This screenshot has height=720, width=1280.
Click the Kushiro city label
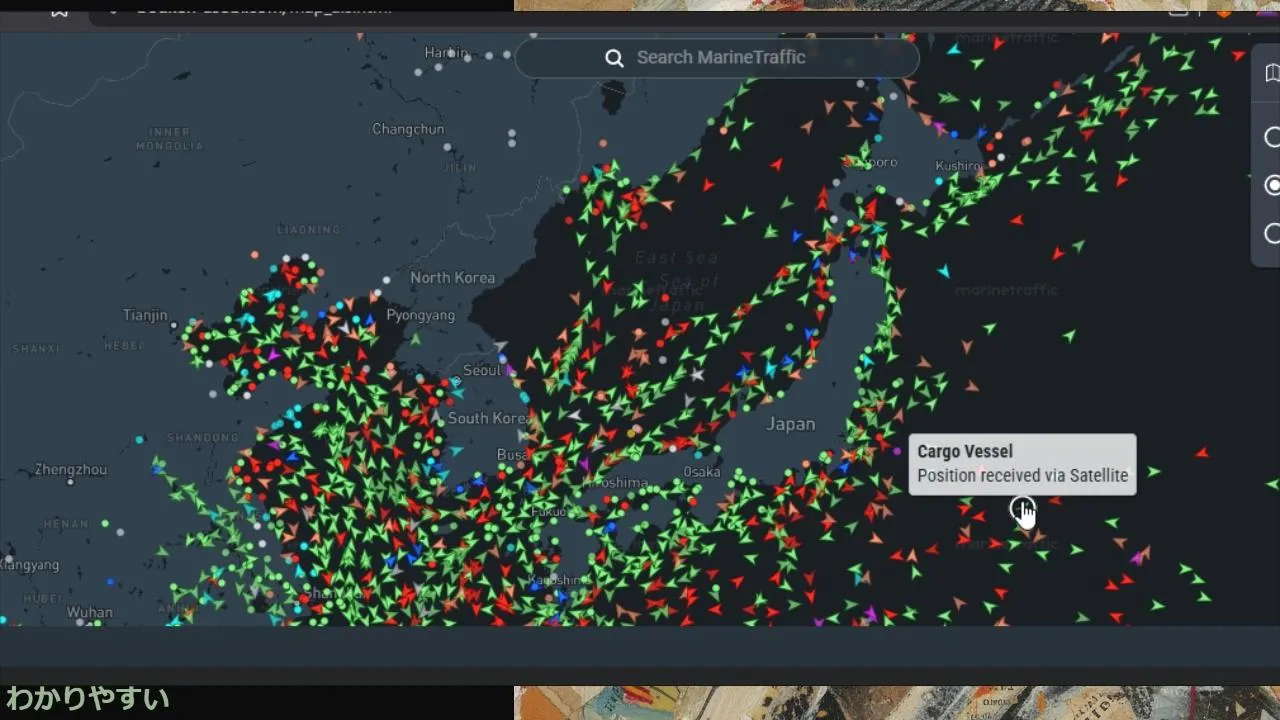958,166
